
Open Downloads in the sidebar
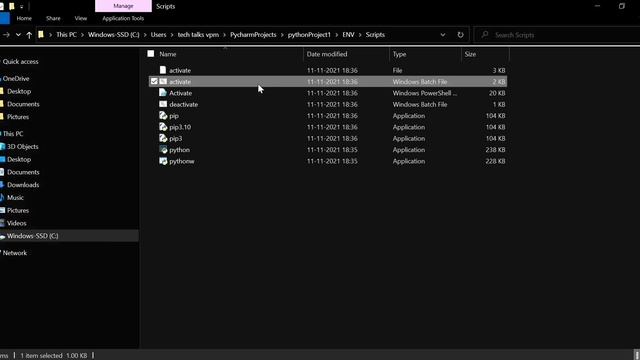point(23,185)
